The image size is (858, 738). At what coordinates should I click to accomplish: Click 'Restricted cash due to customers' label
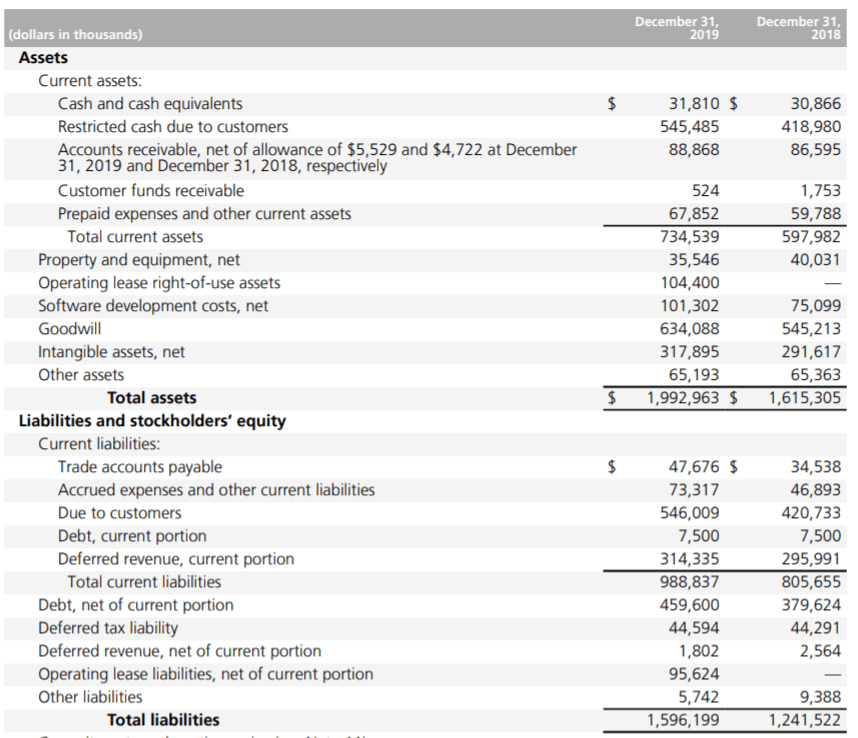173,126
